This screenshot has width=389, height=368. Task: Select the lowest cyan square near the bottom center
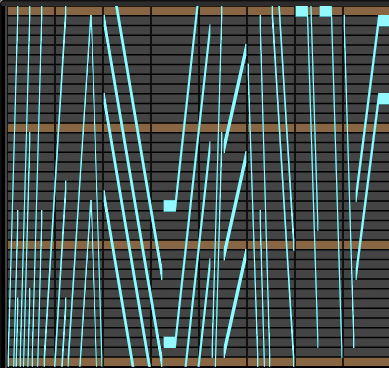tap(170, 342)
